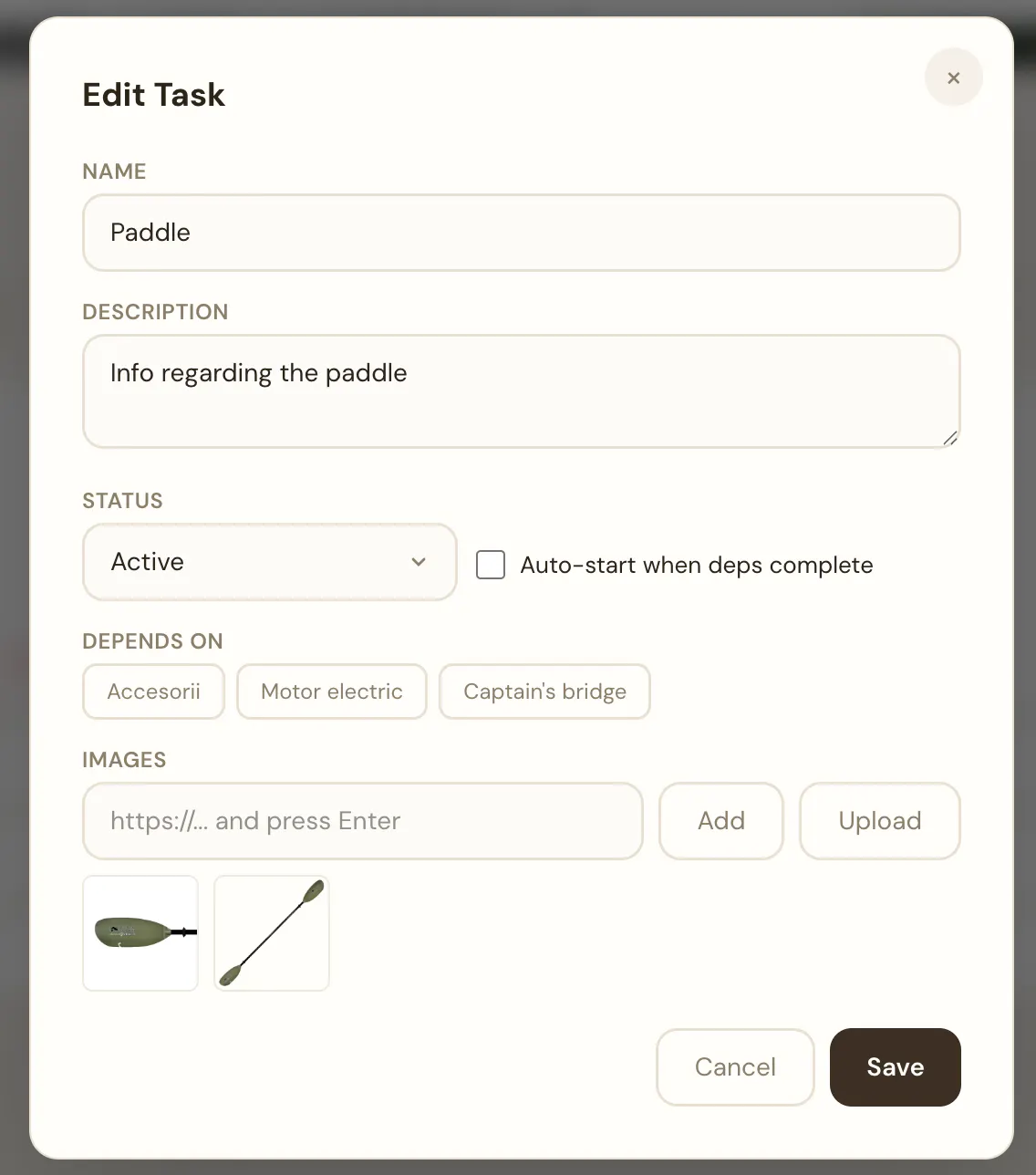This screenshot has width=1036, height=1175.
Task: Save the task changes
Action: click(896, 1067)
